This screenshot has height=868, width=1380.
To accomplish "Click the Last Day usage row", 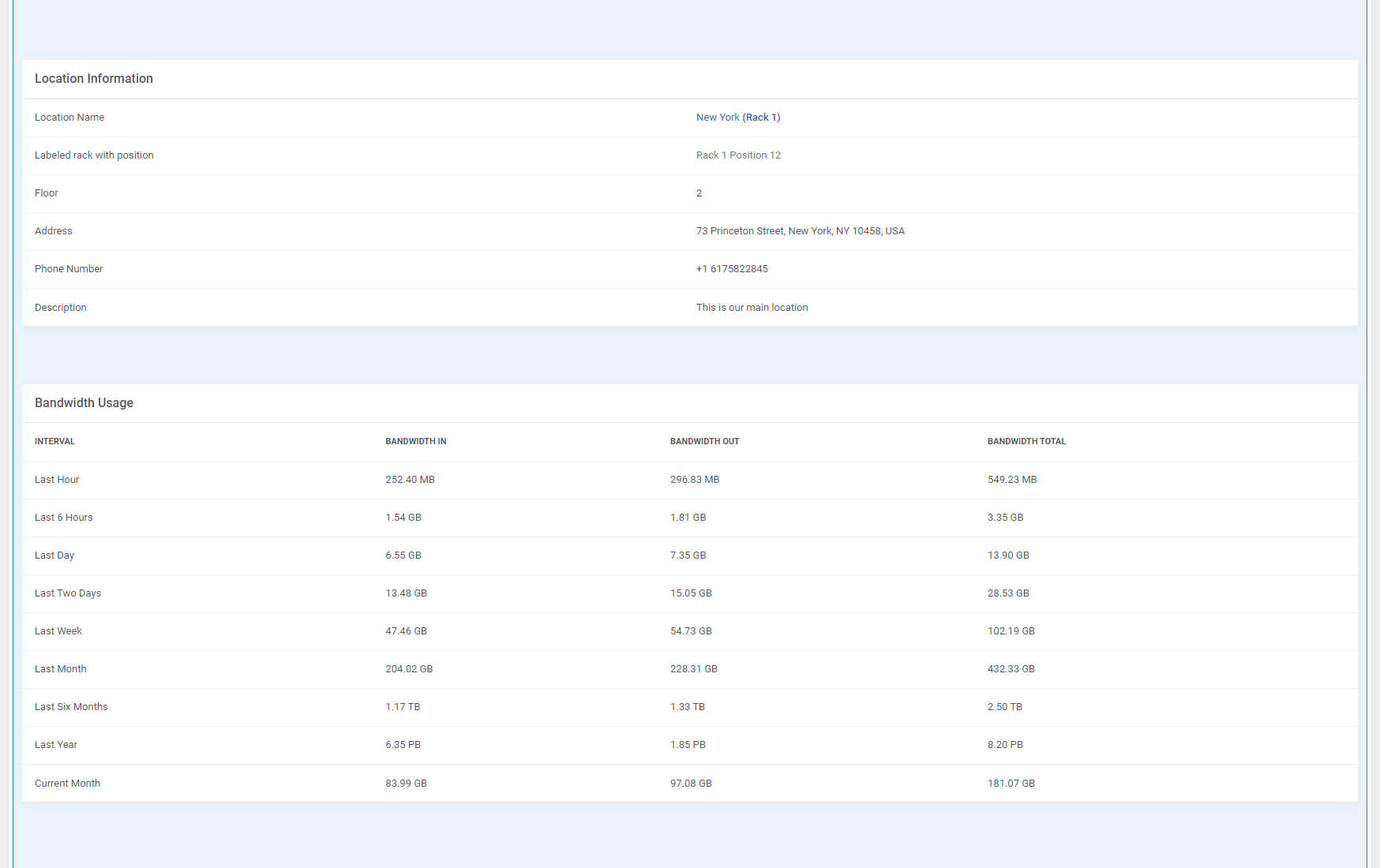I will click(54, 555).
